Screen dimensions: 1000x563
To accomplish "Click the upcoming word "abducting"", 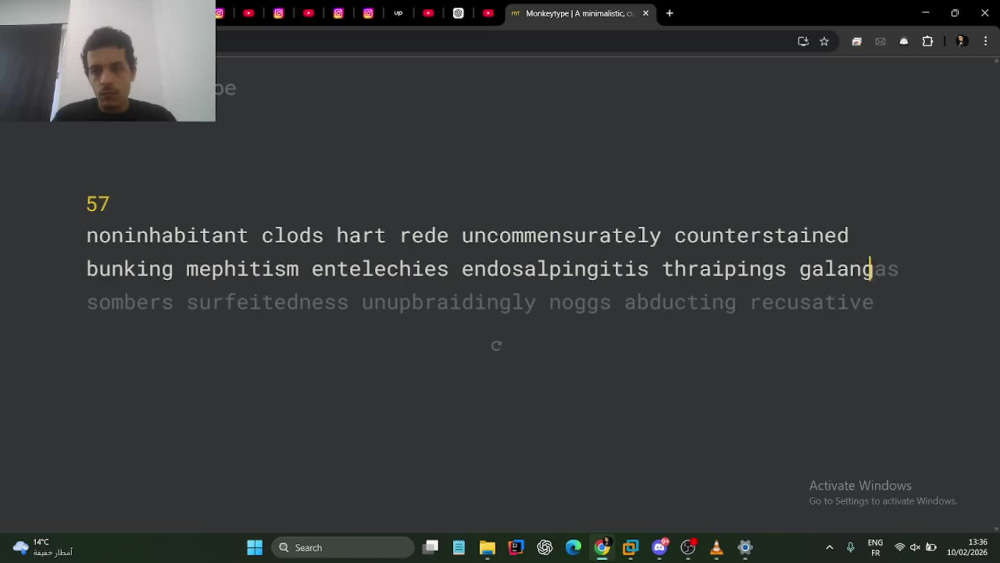I will [x=680, y=302].
